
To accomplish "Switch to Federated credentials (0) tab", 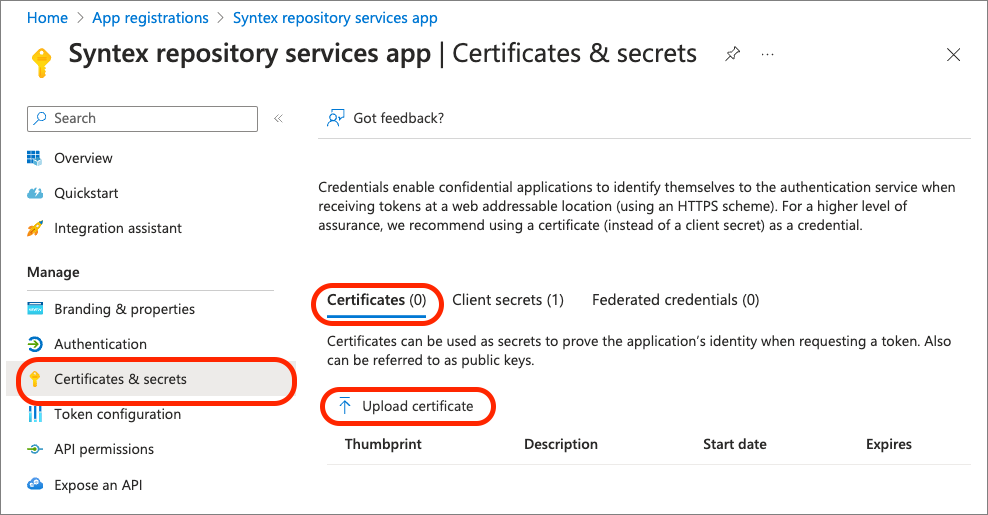I will (675, 300).
